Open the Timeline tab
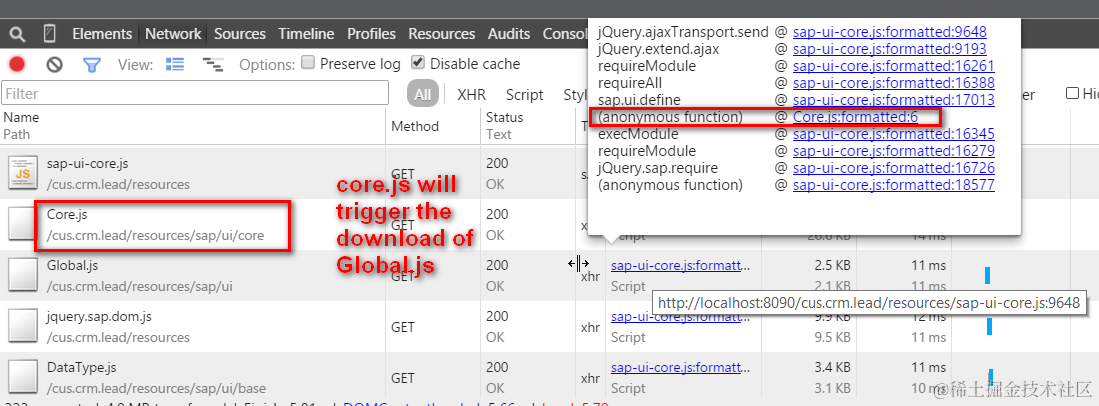This screenshot has width=1099, height=406. pos(306,34)
